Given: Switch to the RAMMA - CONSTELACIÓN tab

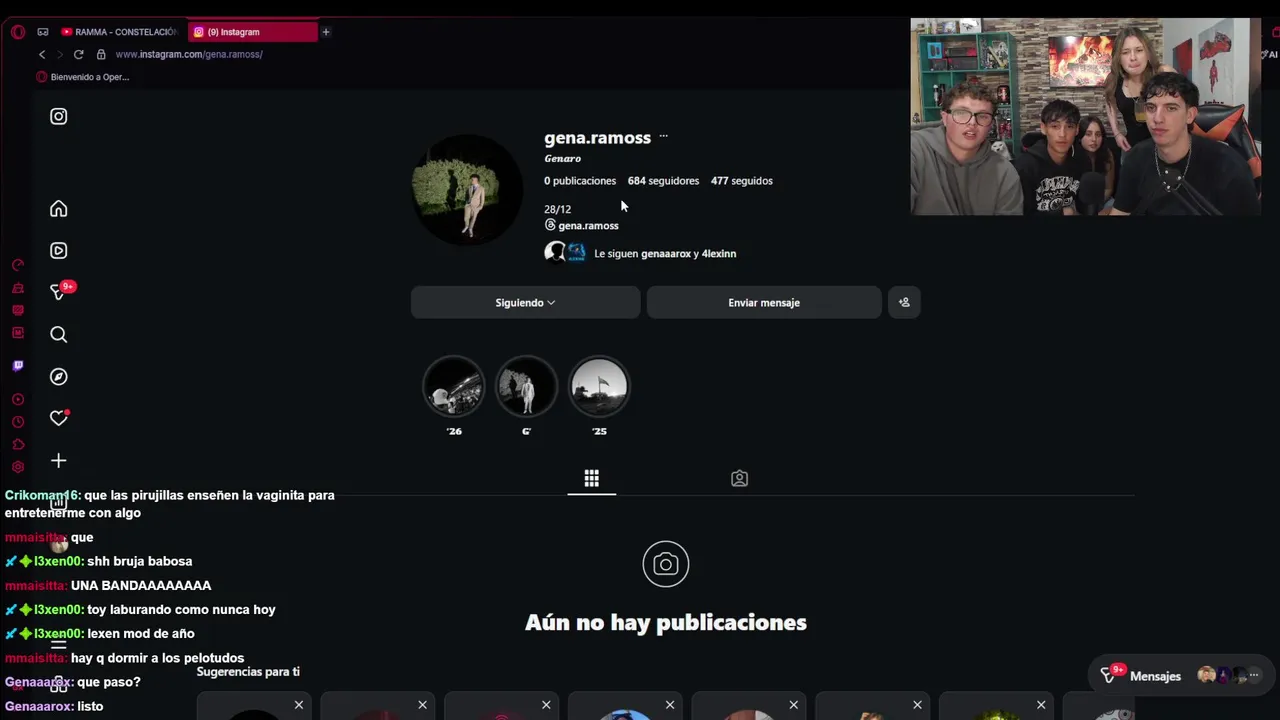Looking at the screenshot, I should coord(121,32).
